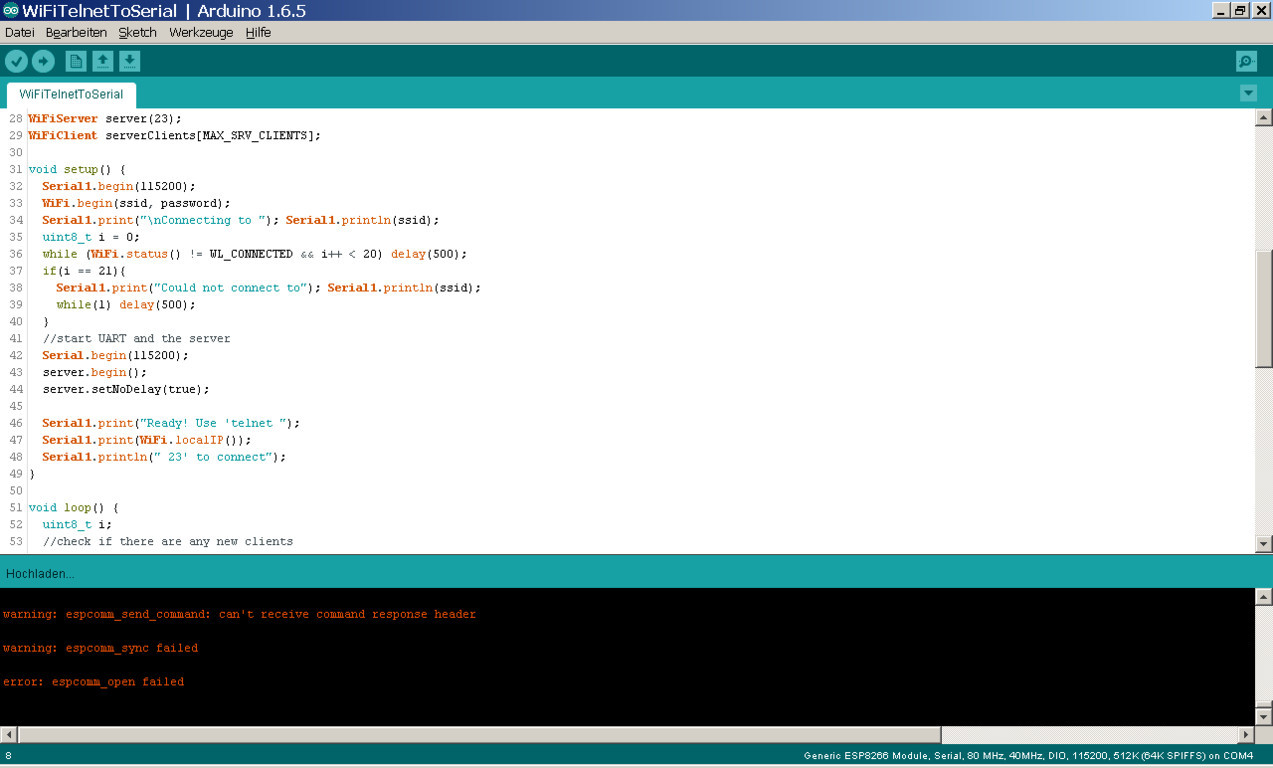
Task: Click the editor scrollbar down arrow
Action: click(1263, 544)
